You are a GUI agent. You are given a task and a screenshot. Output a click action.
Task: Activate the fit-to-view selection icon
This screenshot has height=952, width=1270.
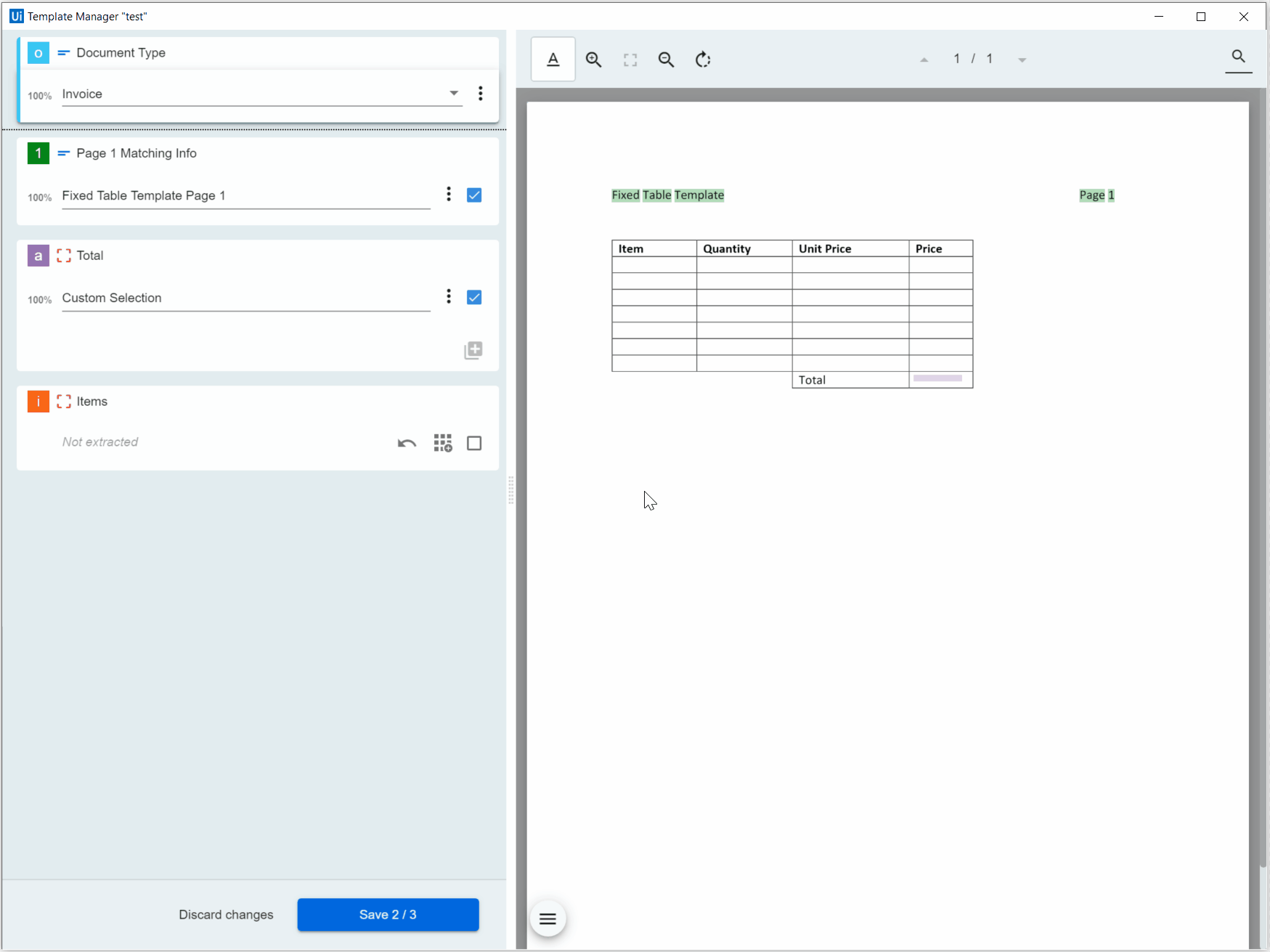pos(630,60)
